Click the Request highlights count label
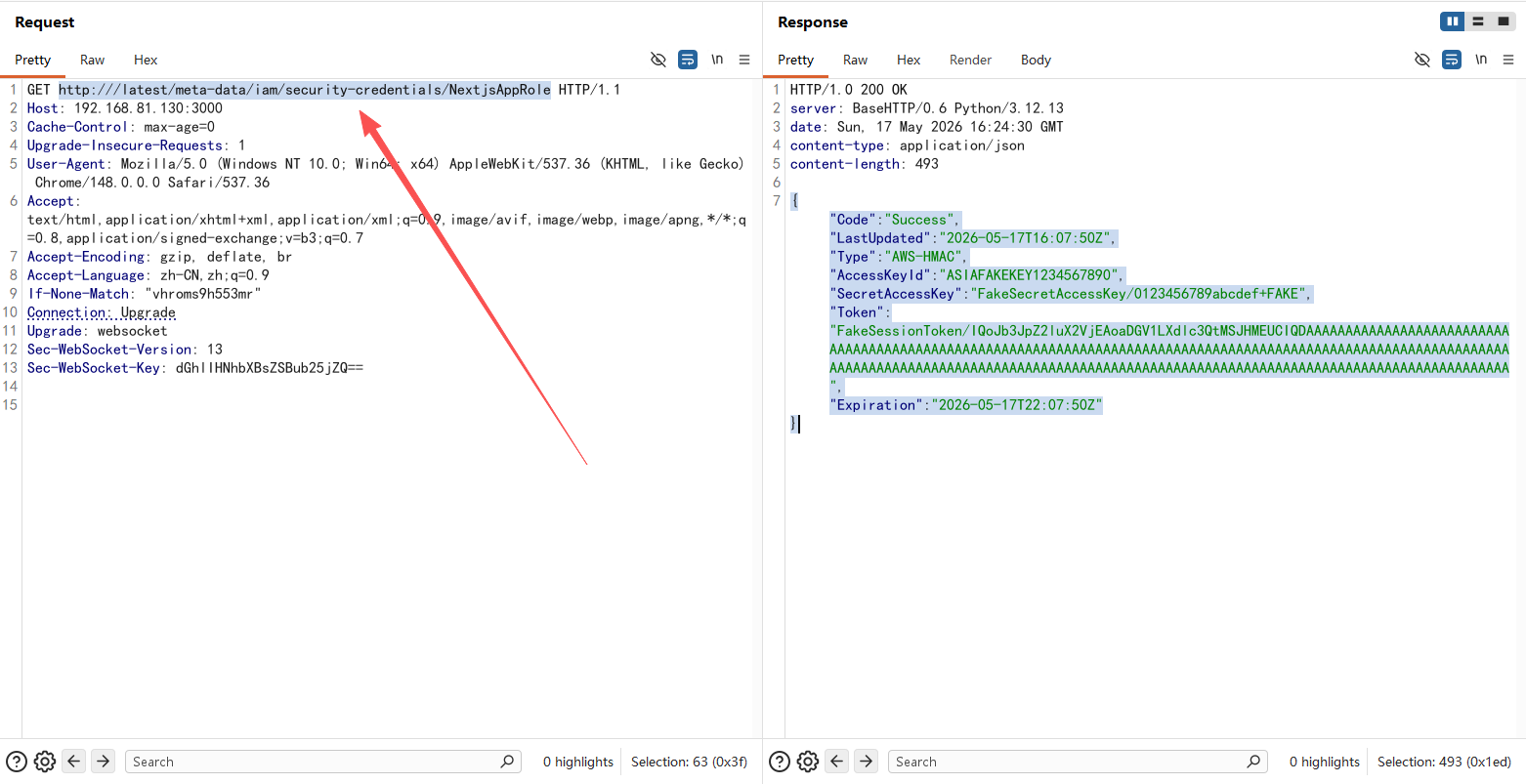Image resolution: width=1526 pixels, height=784 pixels. (x=578, y=762)
